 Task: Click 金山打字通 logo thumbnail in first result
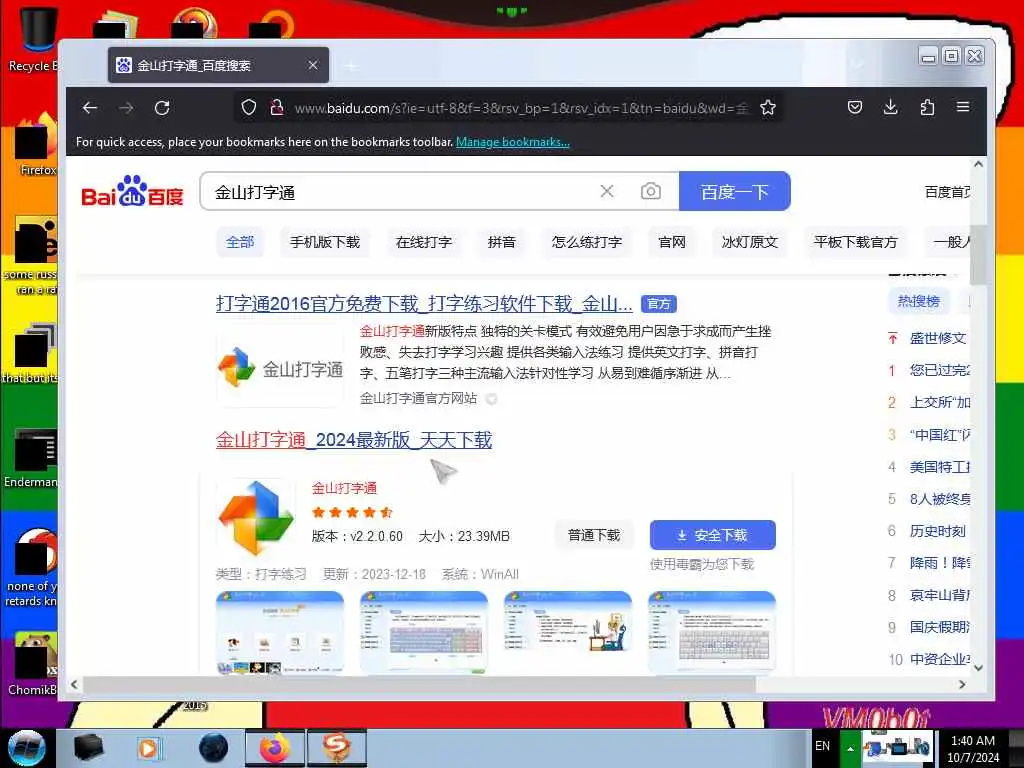(280, 368)
